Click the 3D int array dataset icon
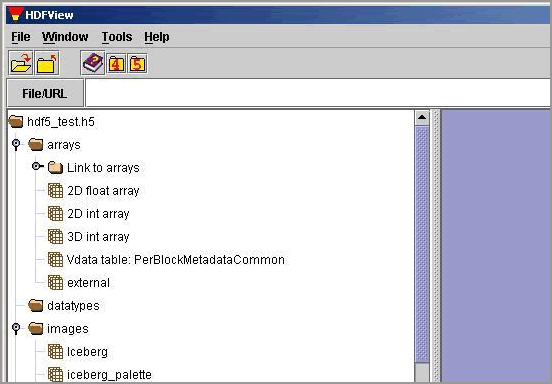The height and width of the screenshot is (384, 552). point(55,237)
